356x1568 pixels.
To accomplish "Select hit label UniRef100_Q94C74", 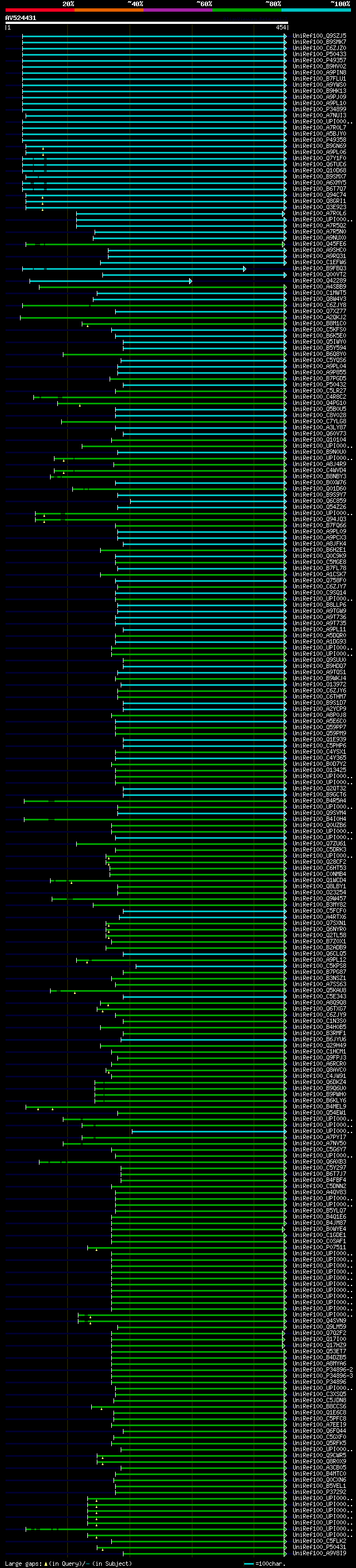I will click(x=319, y=195).
